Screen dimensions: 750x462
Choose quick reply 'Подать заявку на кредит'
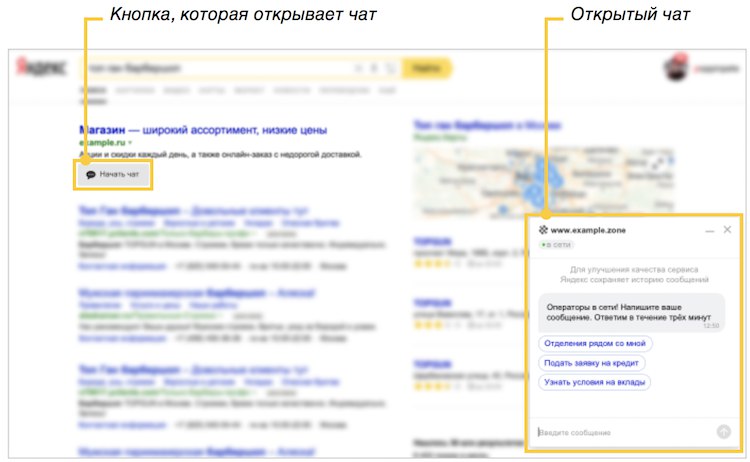pyautogui.click(x=592, y=363)
